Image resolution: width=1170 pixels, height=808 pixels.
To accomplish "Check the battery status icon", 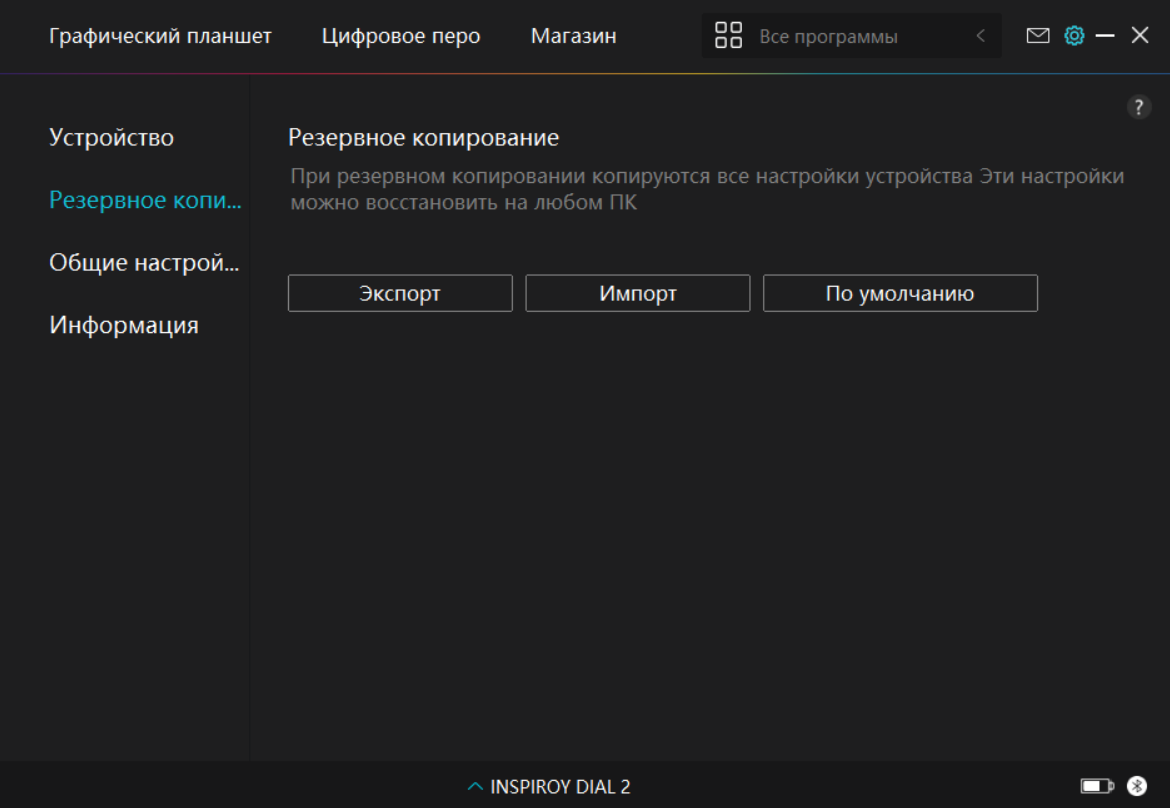I will [1097, 786].
